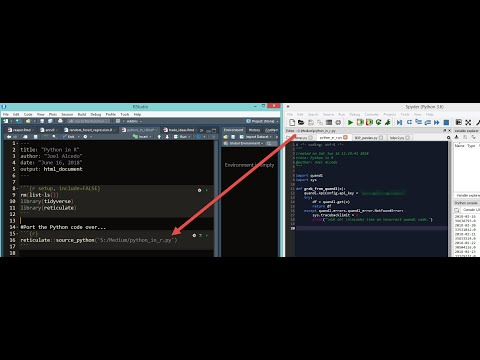Screen dimensions: 480x360
Task: Click the Open file icon in RStudio toolbar
Action: pyautogui.click(x=28, y=121)
